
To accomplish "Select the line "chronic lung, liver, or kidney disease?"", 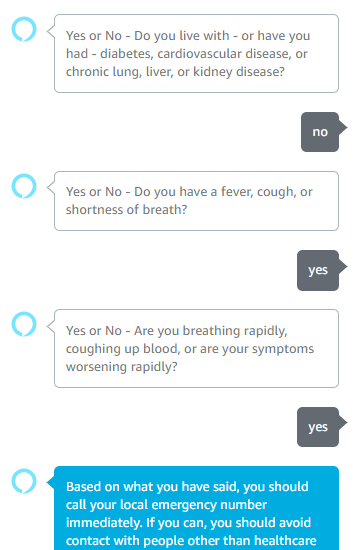I will [175, 72].
